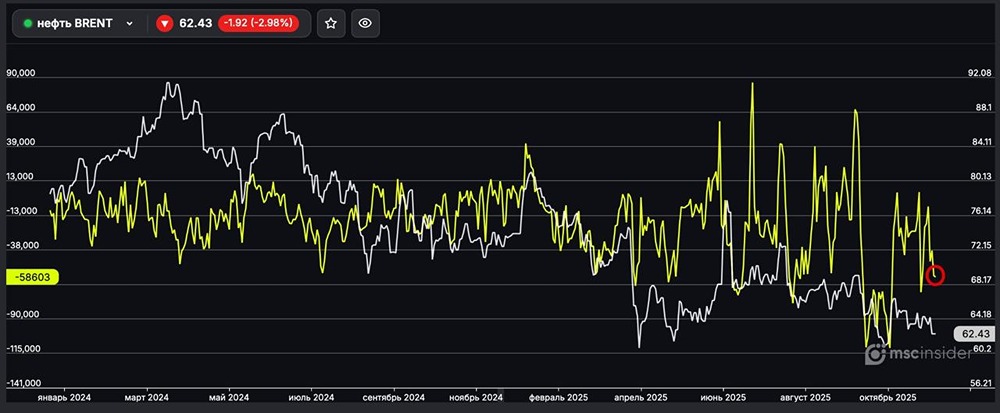Click the июнь 2025 date label

pos(723,397)
